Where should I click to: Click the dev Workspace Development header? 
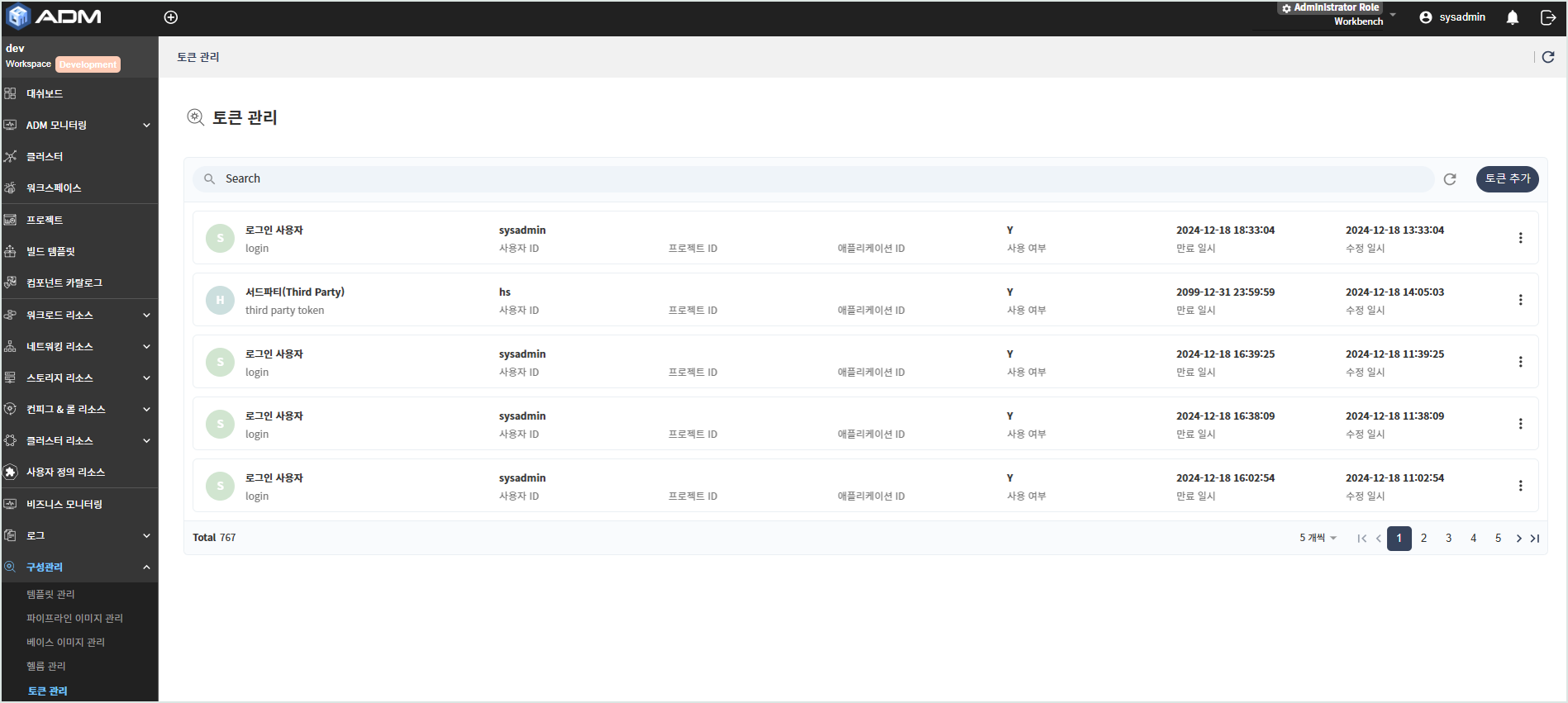point(79,56)
